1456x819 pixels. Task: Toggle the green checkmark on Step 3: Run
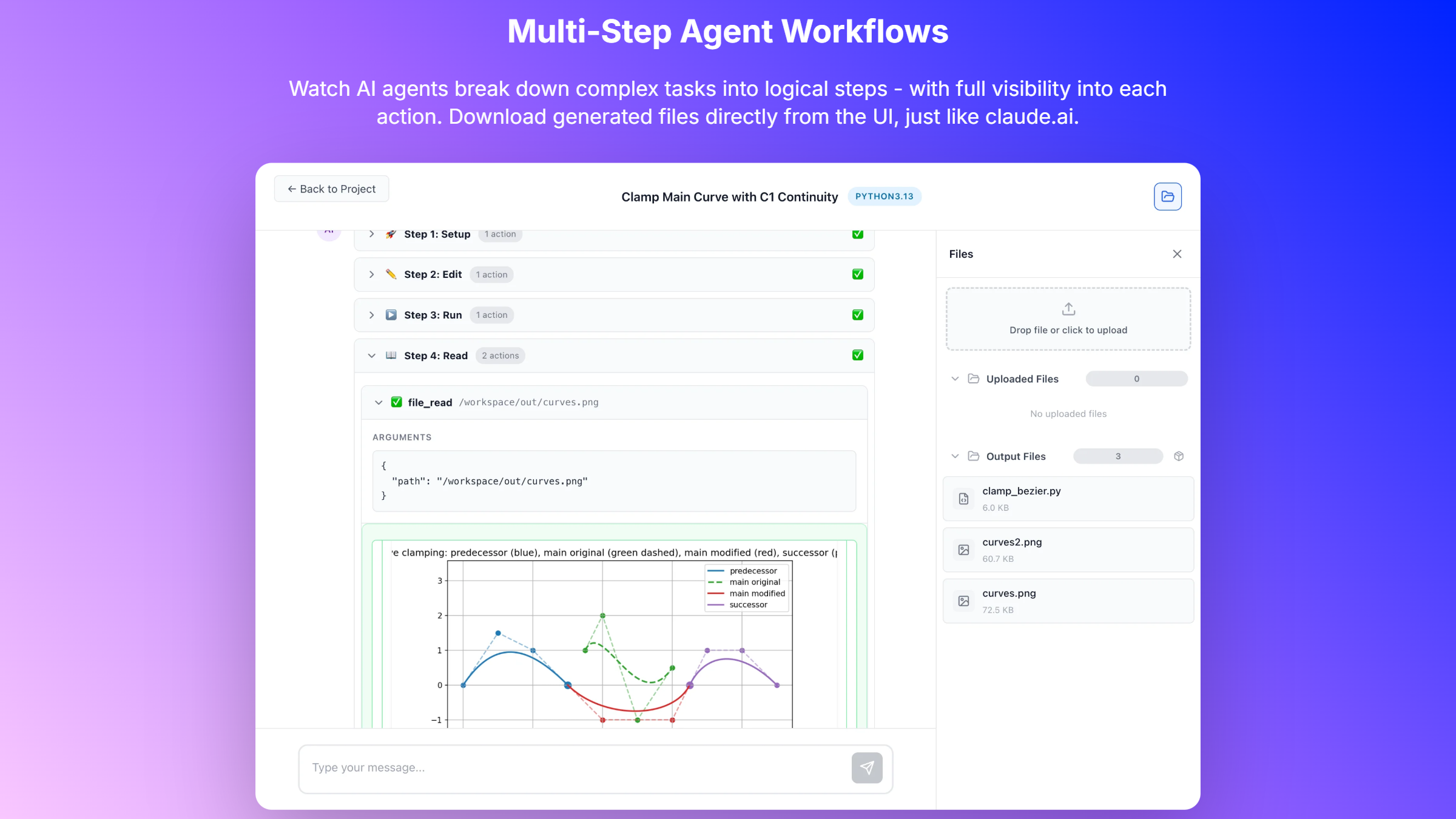point(857,315)
